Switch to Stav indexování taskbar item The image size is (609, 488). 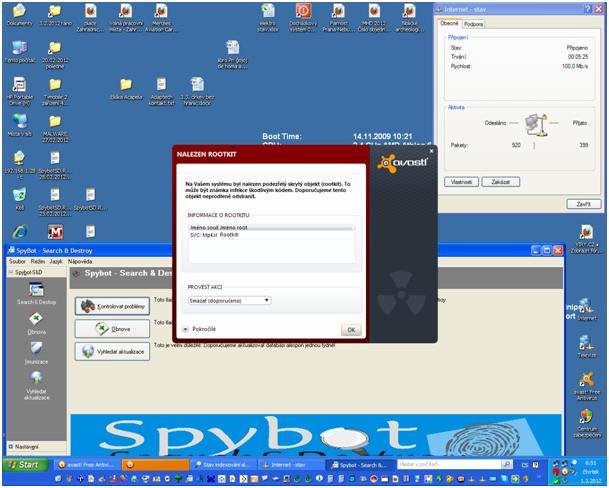click(x=223, y=465)
